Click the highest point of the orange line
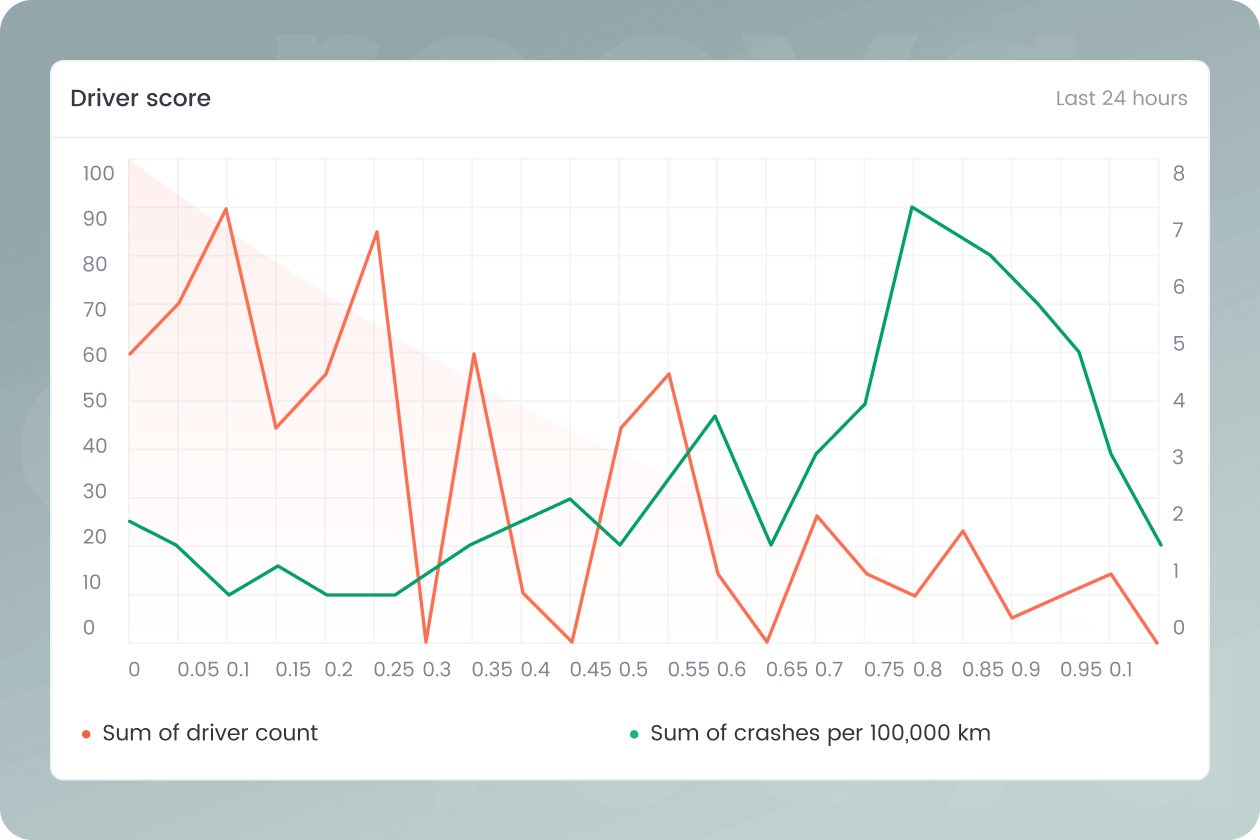The image size is (1260, 840). 225,210
